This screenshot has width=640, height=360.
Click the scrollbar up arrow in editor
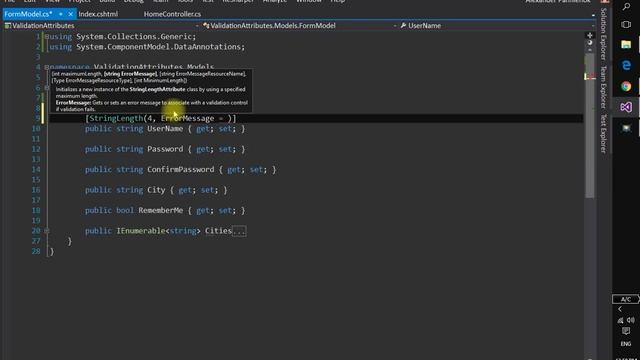click(x=590, y=50)
